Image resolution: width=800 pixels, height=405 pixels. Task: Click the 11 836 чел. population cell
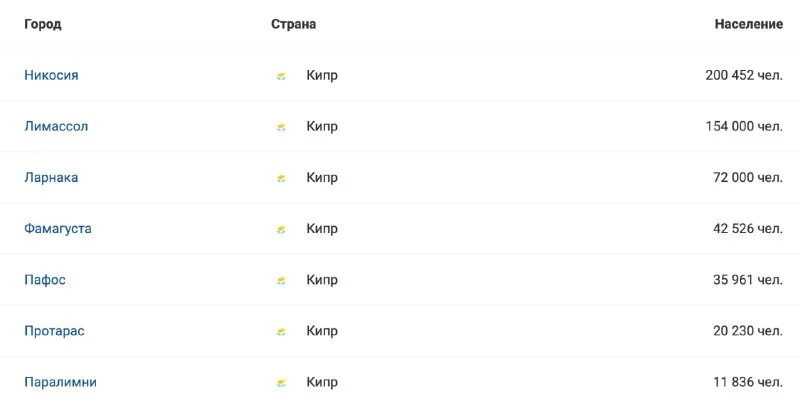(x=747, y=382)
